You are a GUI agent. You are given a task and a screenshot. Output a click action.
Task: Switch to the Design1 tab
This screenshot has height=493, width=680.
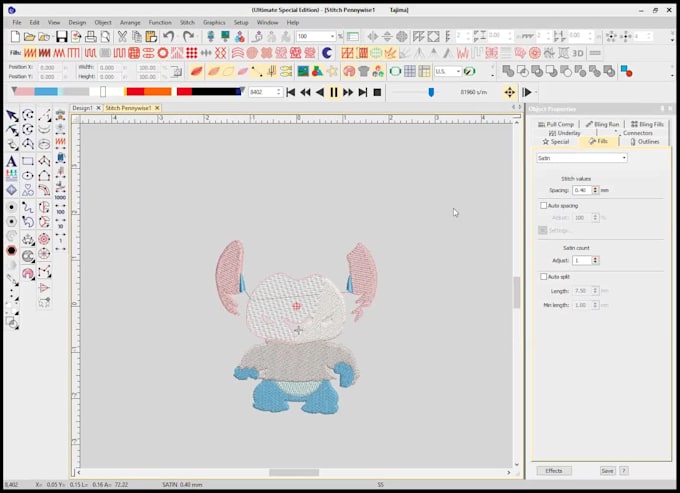click(82, 108)
